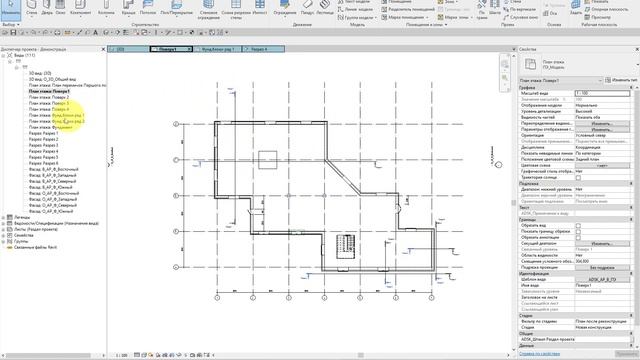Click the Разделитель помещений tool
640x360 pixels.
[x=408, y=9]
